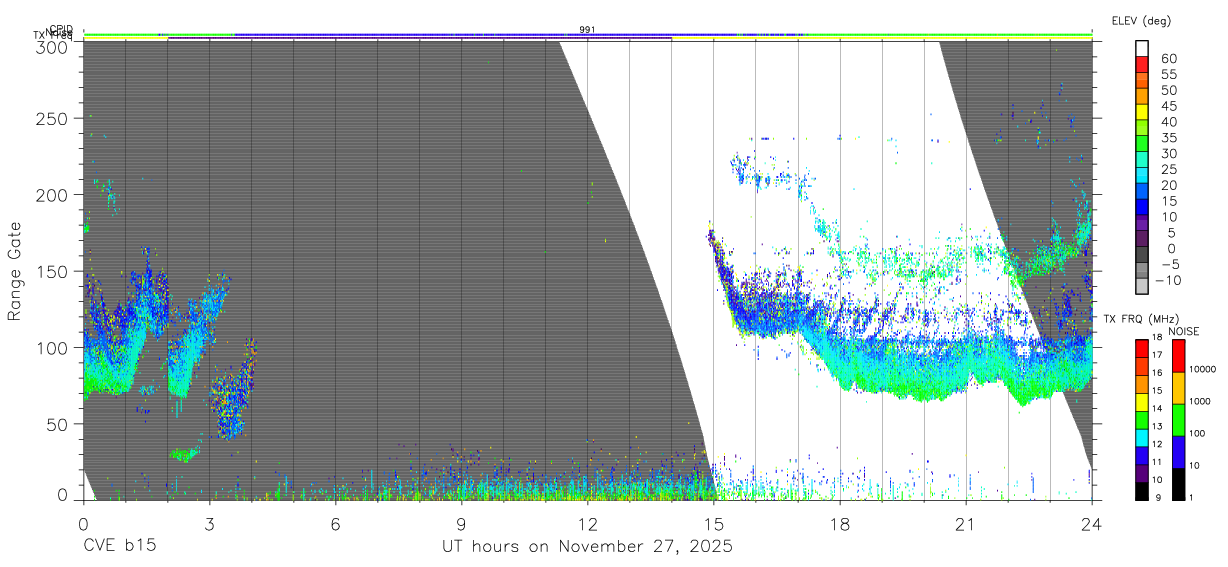Click the 'ELEV (deg)' legend title

pos(1141,21)
